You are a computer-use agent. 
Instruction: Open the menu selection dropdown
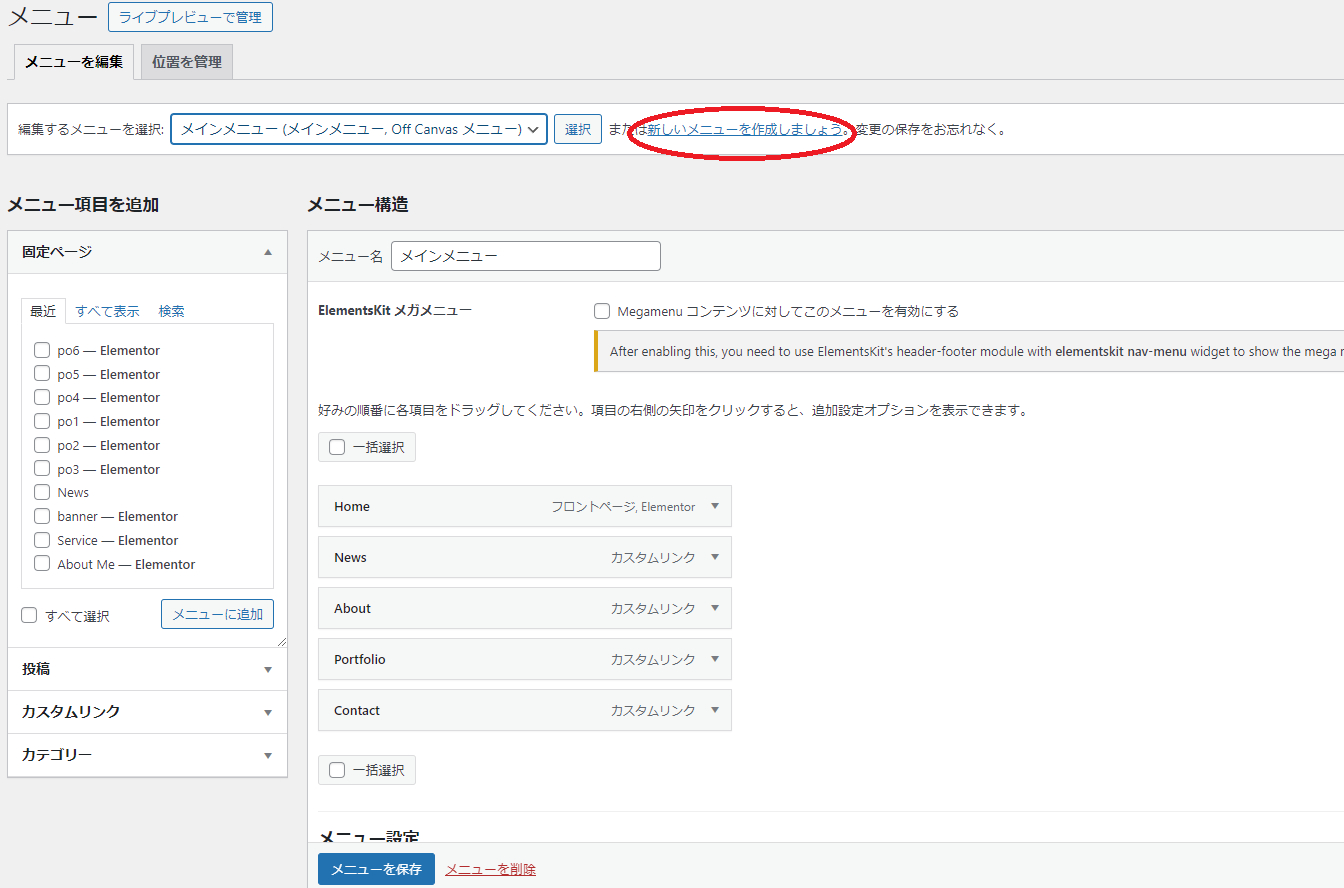tap(359, 129)
